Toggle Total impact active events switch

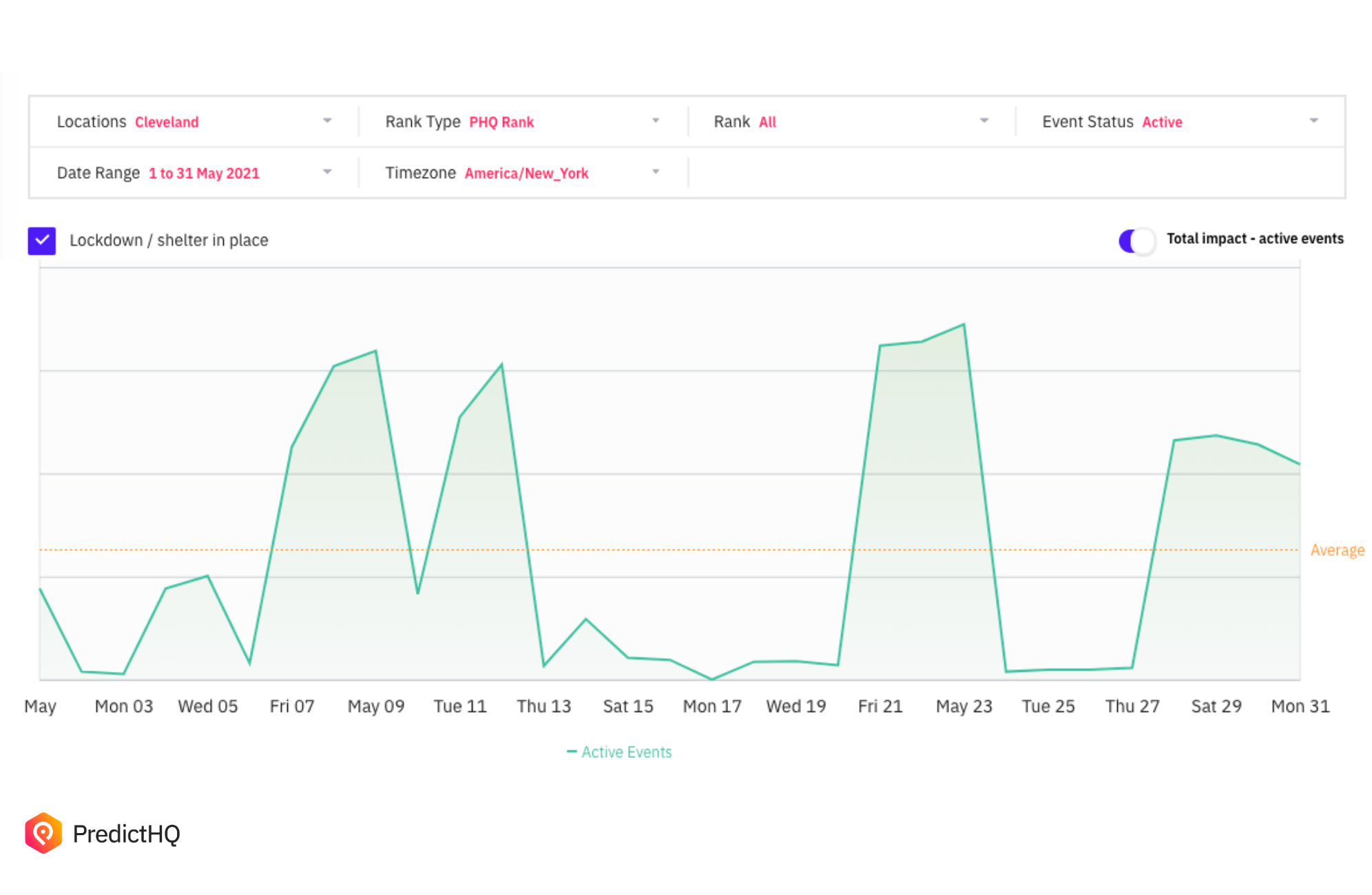(x=1136, y=241)
